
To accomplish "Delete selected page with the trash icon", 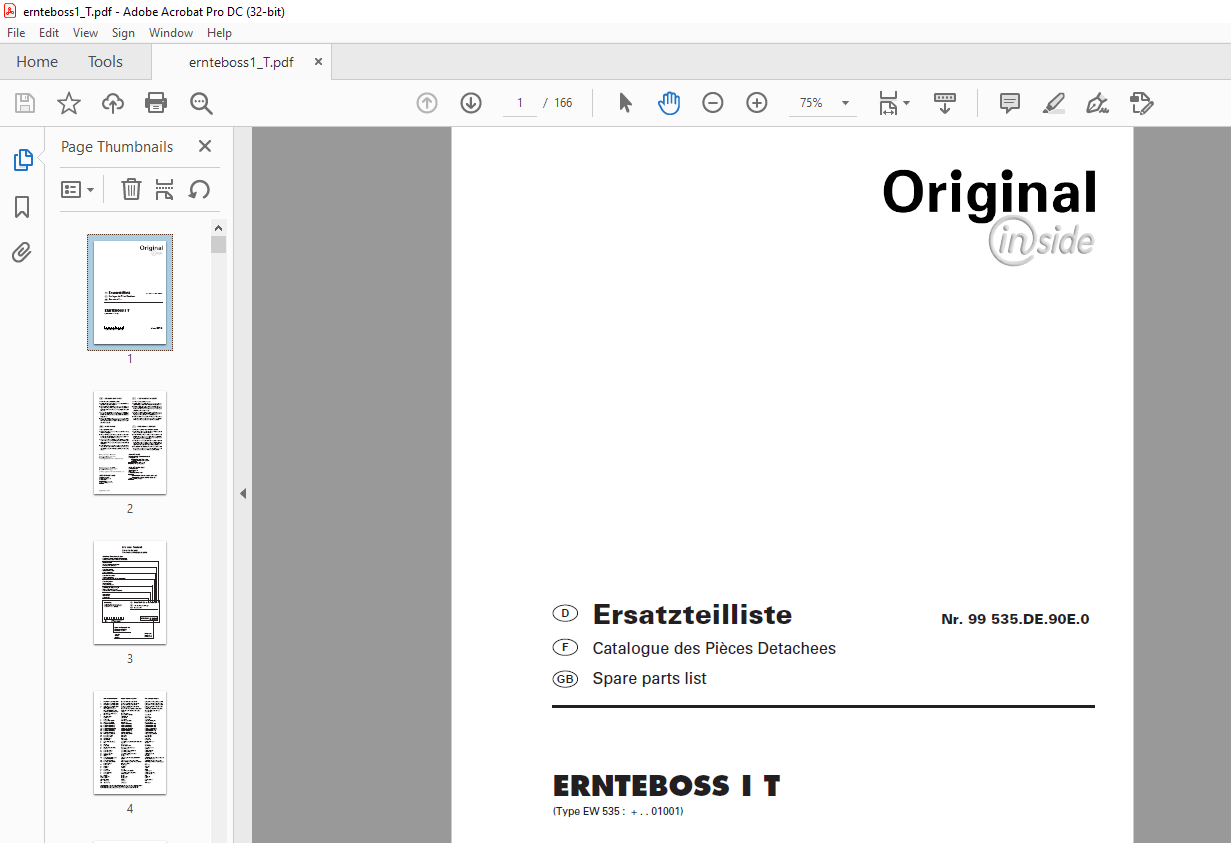I will click(x=131, y=189).
